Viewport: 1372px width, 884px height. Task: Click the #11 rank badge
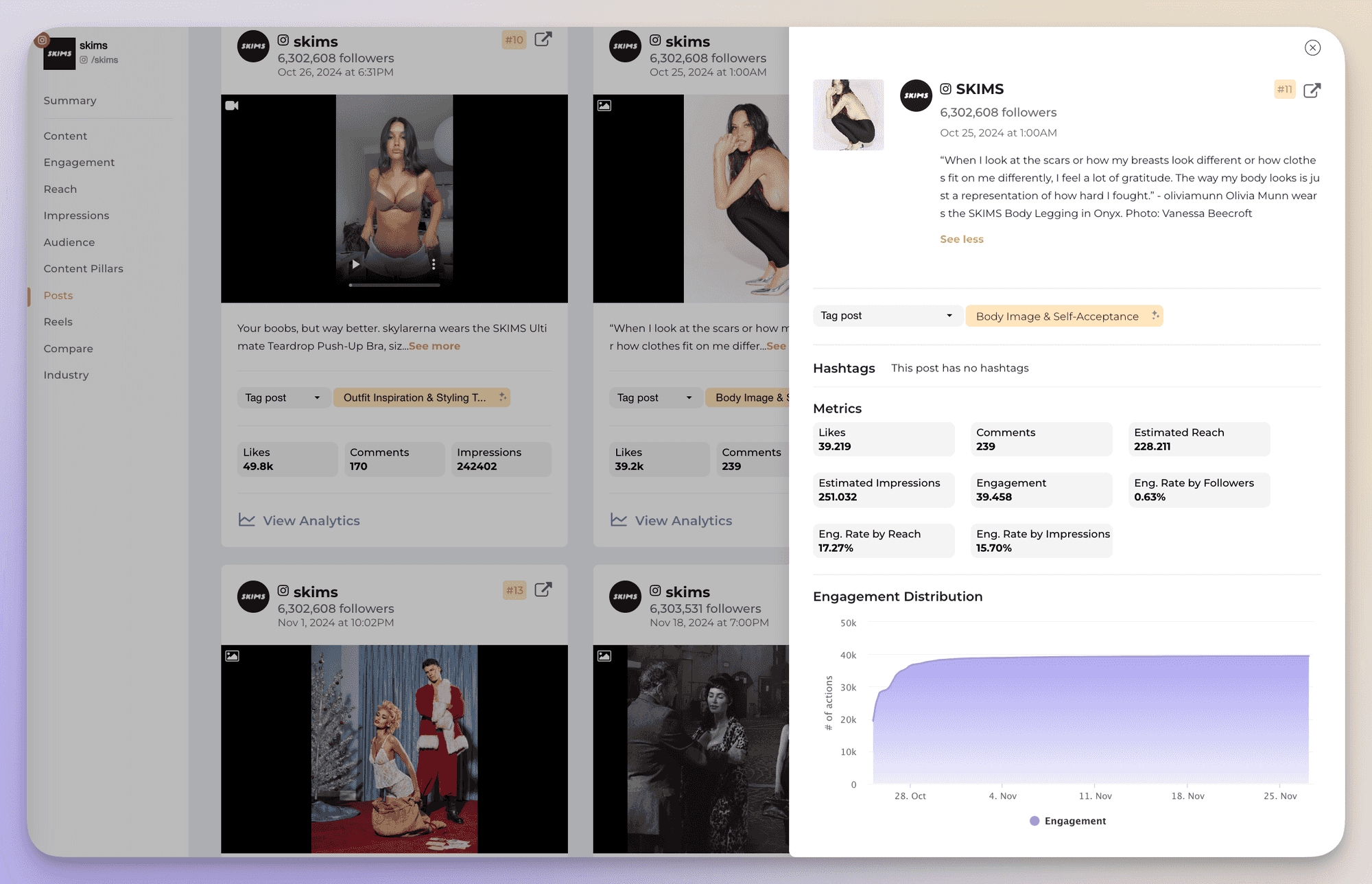pyautogui.click(x=1284, y=89)
